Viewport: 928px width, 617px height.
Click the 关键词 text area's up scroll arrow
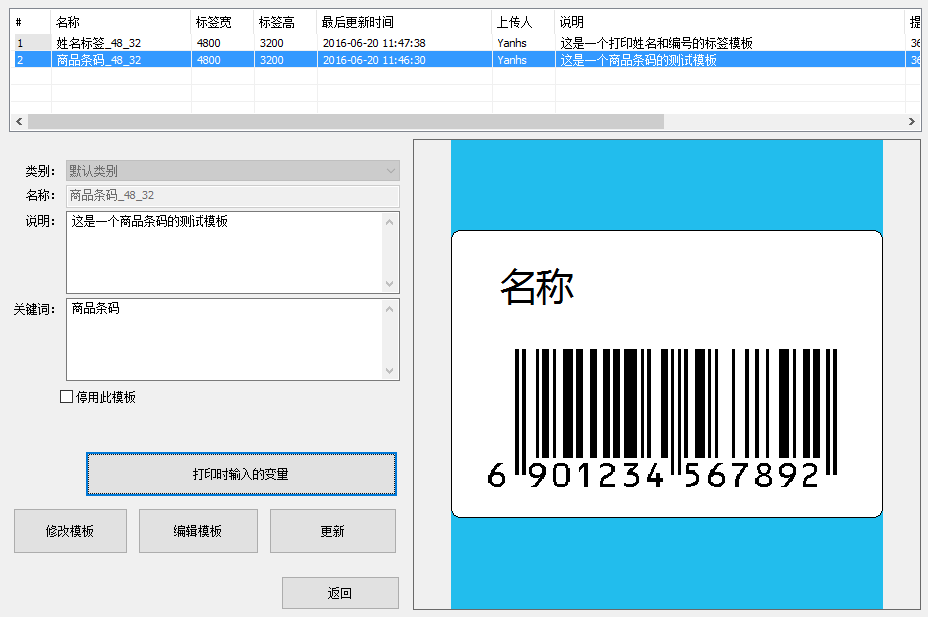point(389,309)
